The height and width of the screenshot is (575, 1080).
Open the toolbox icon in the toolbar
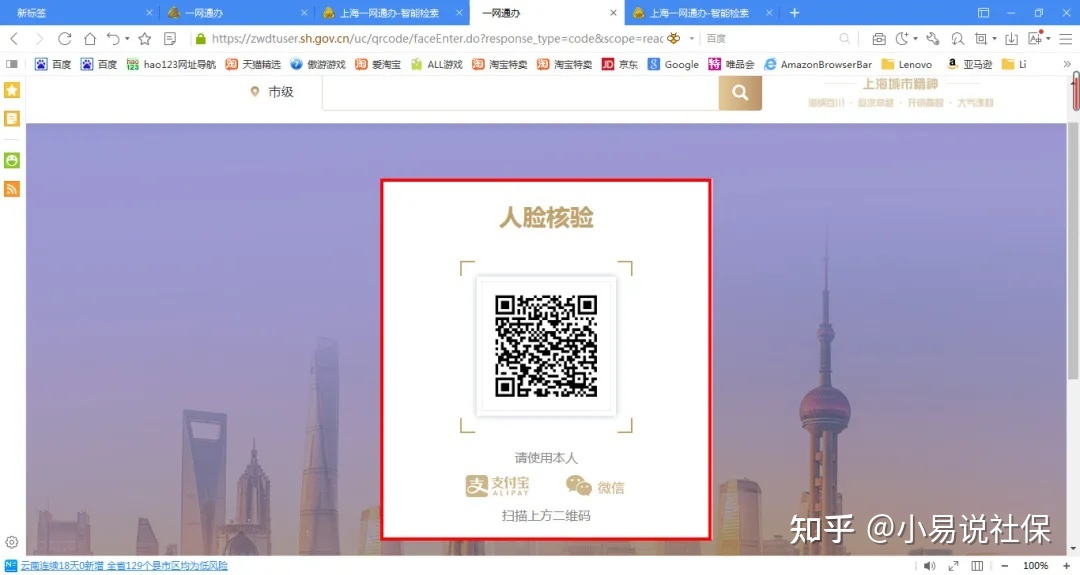click(879, 39)
